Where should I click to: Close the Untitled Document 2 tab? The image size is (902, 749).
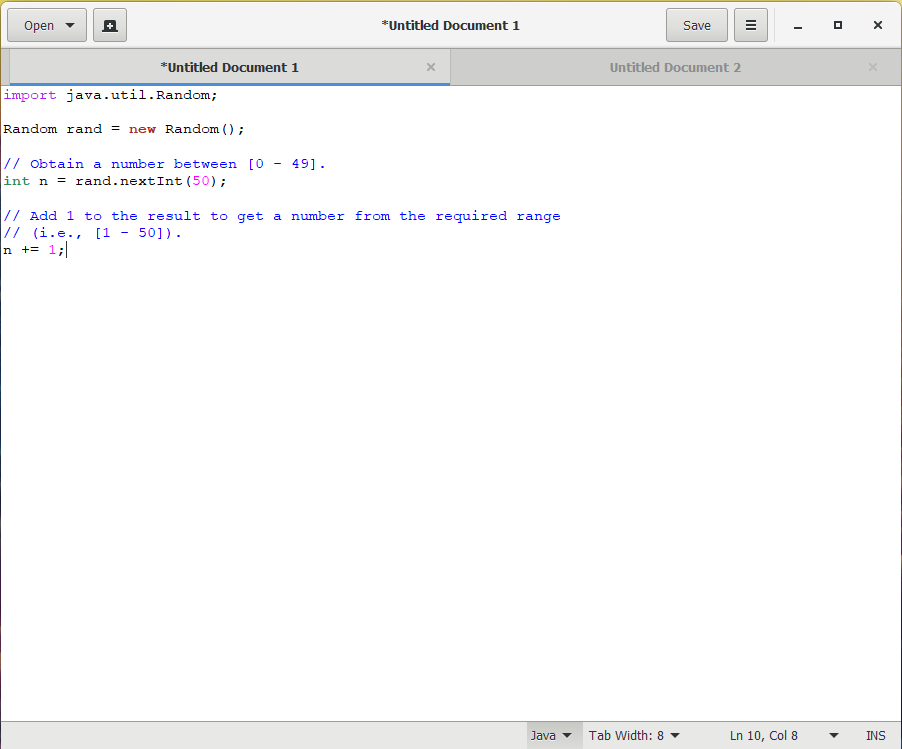[872, 67]
